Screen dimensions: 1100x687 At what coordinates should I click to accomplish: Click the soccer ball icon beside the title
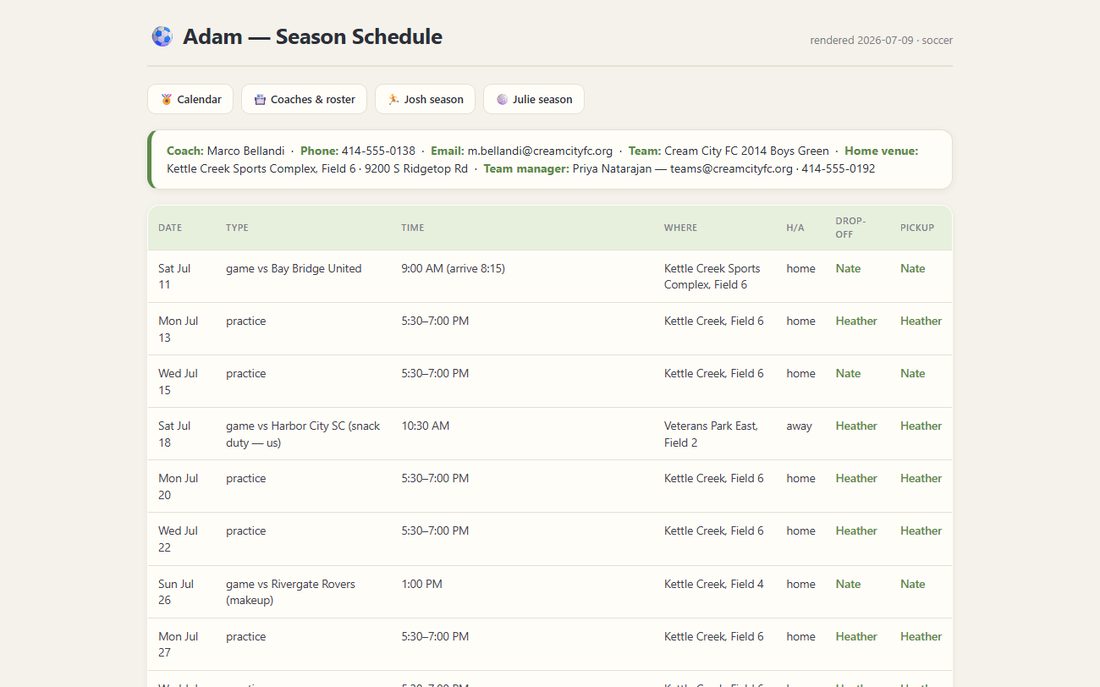pyautogui.click(x=162, y=36)
